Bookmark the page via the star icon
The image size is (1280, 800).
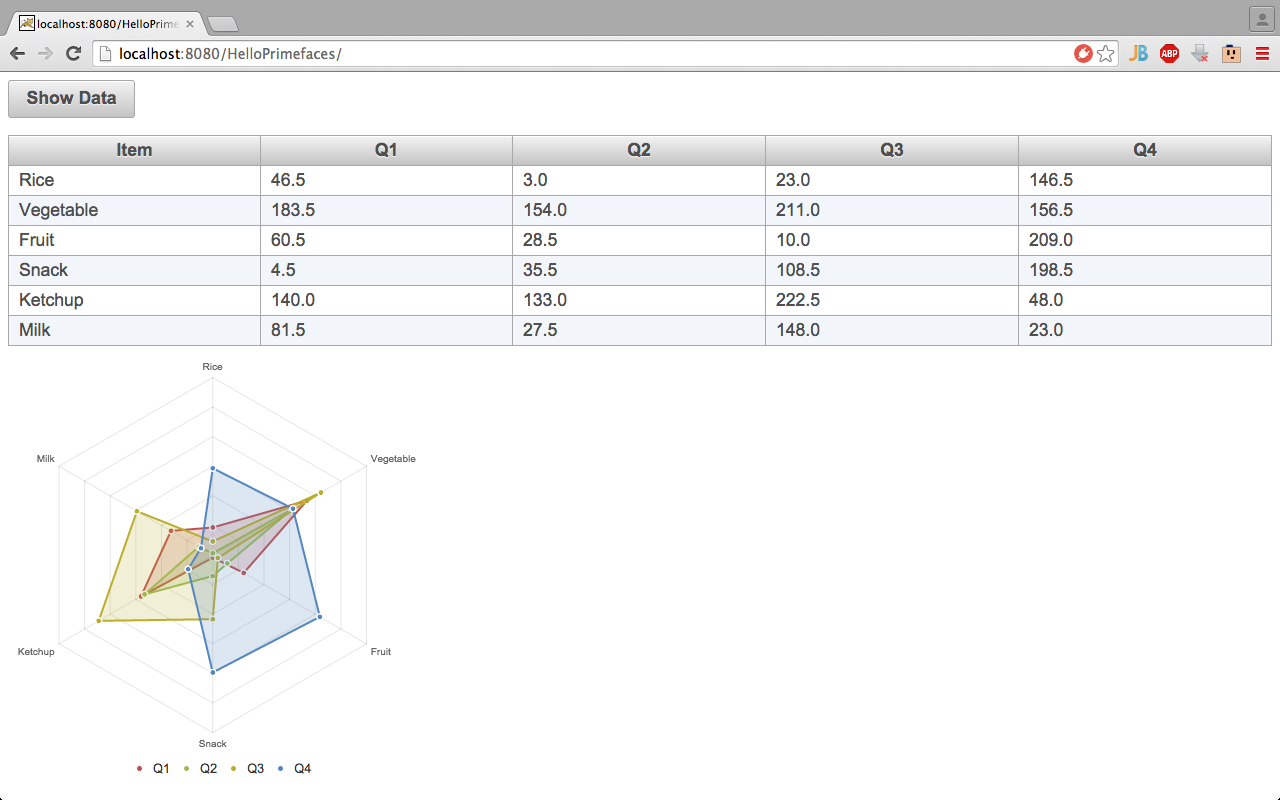coord(1105,53)
